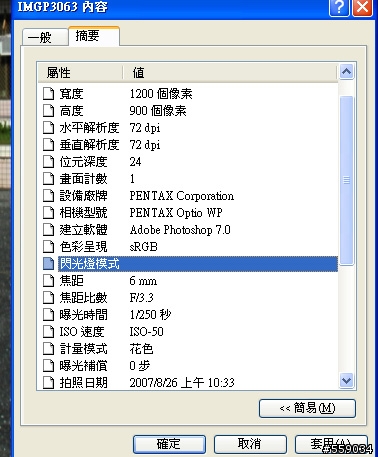Click the scrollbar up arrow
Image resolution: width=378 pixels, height=457 pixels.
(x=346, y=71)
